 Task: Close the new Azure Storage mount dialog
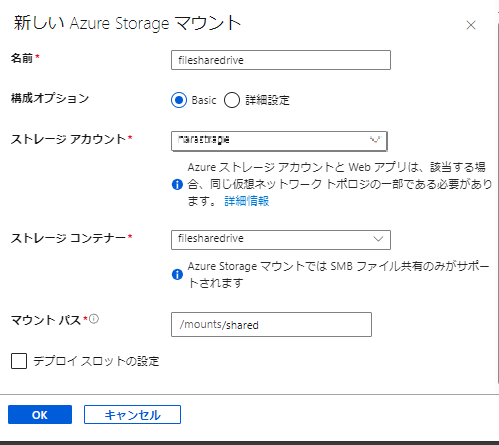point(471,25)
